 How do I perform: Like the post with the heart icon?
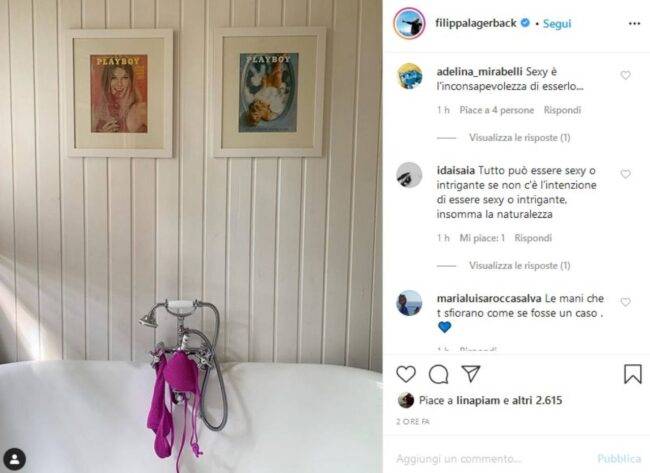pos(406,374)
